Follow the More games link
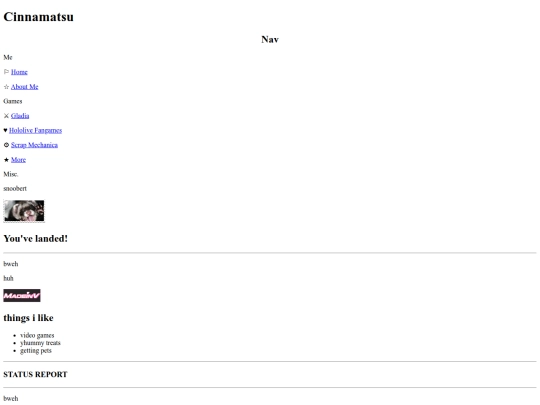 click(18, 160)
